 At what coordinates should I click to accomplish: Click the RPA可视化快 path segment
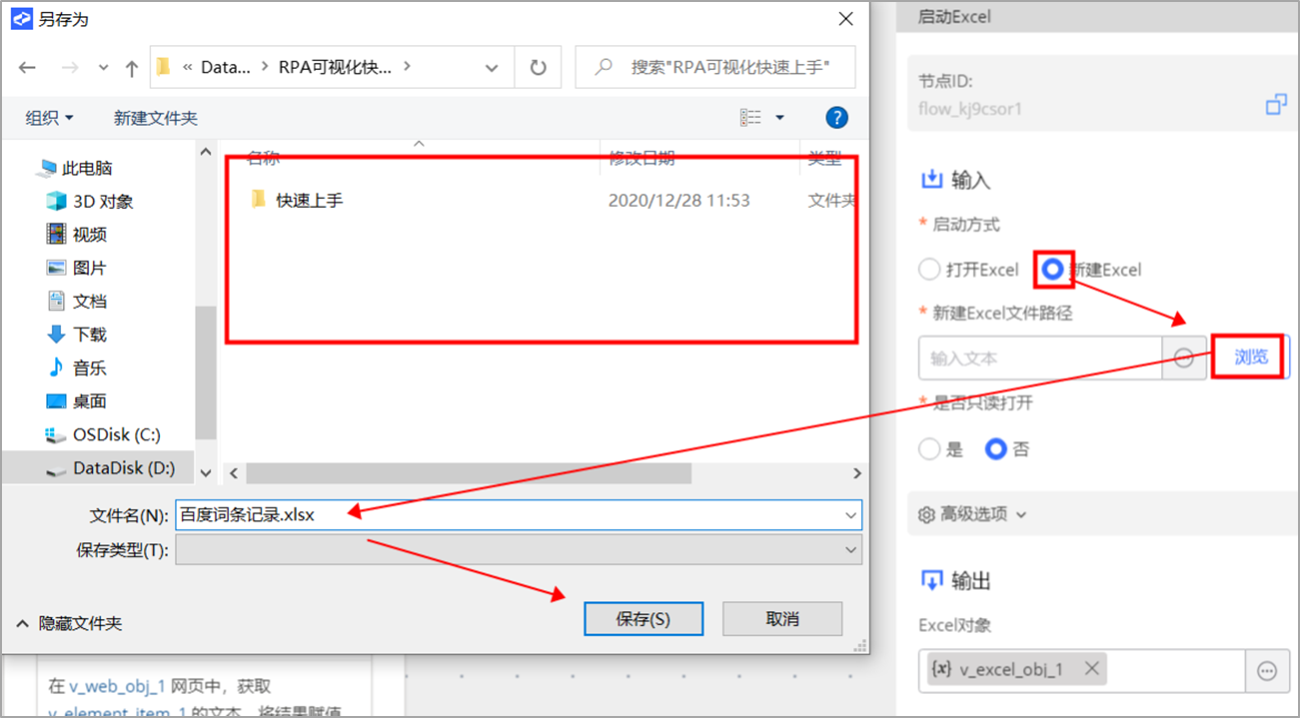coord(336,68)
